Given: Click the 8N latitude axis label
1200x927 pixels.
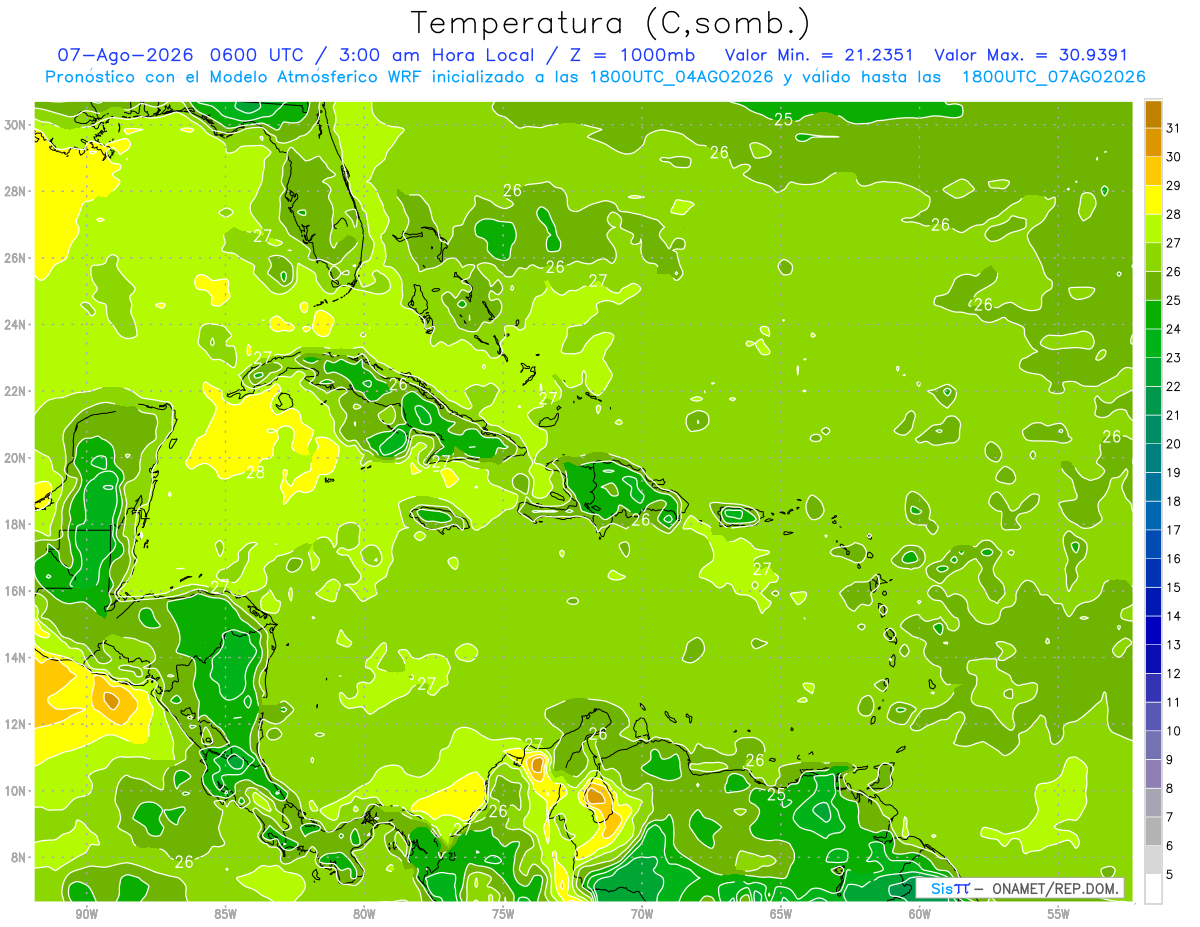Looking at the screenshot, I should point(19,857).
